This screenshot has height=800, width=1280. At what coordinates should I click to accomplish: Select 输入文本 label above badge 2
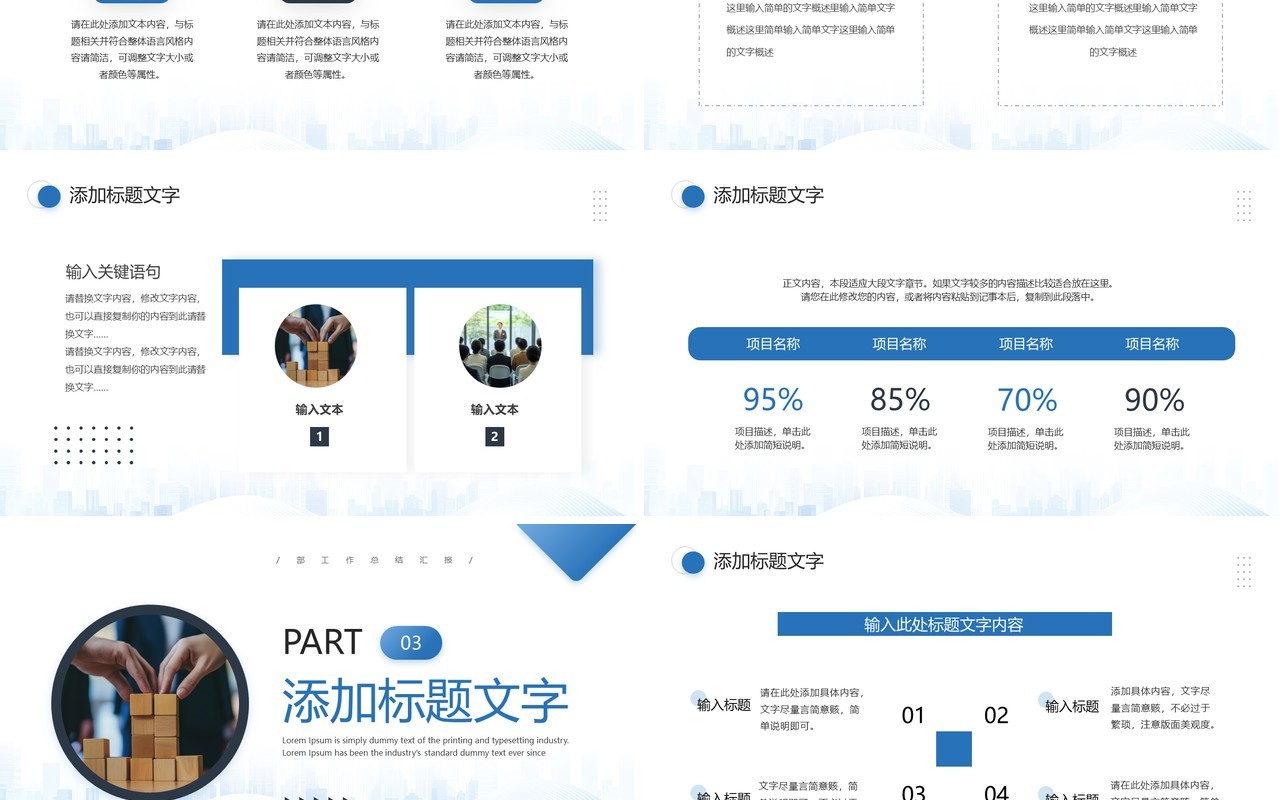(494, 409)
